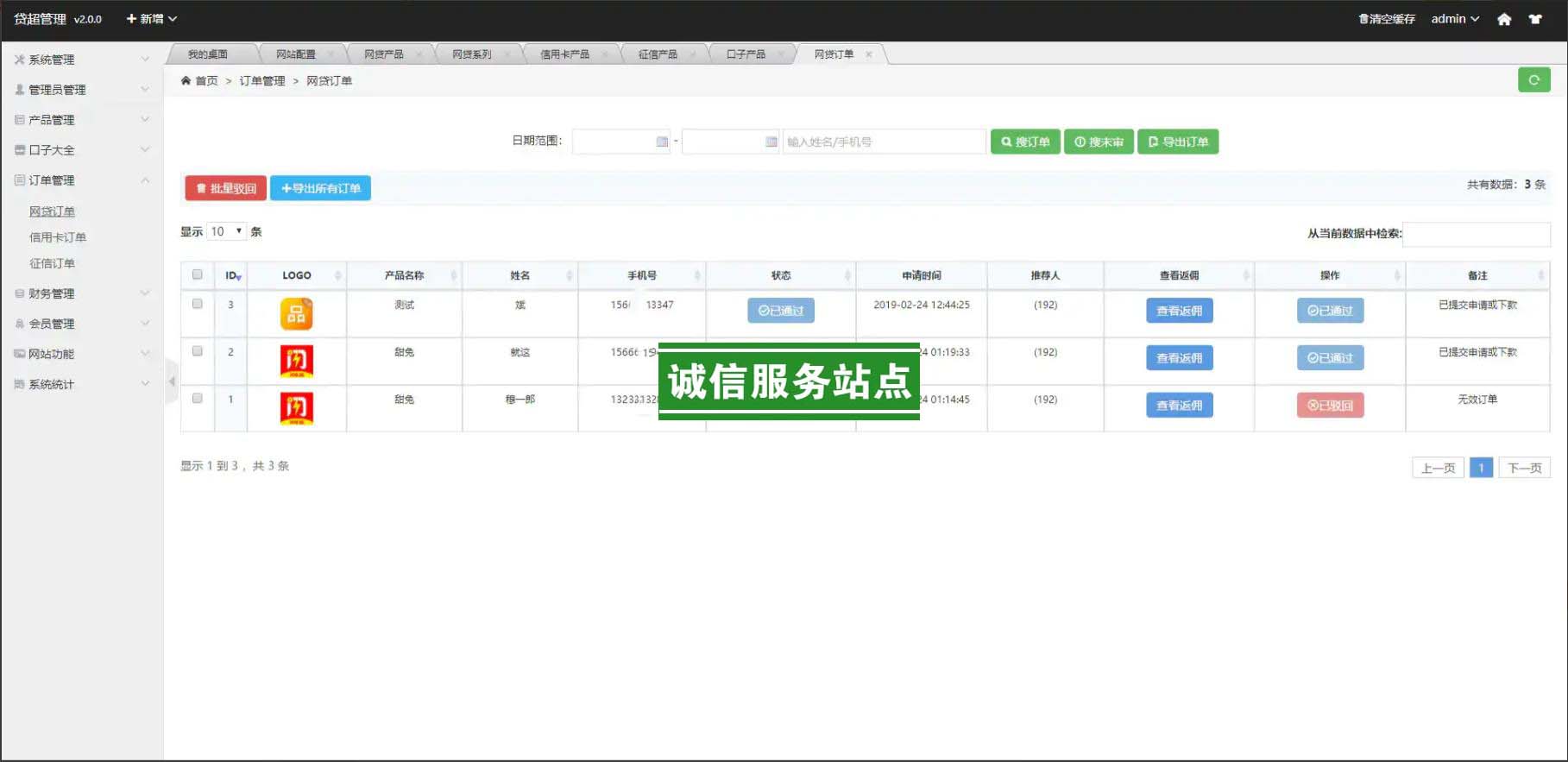Click the shirt skin icon in header
Image resolution: width=1568 pixels, height=762 pixels.
pyautogui.click(x=1535, y=19)
